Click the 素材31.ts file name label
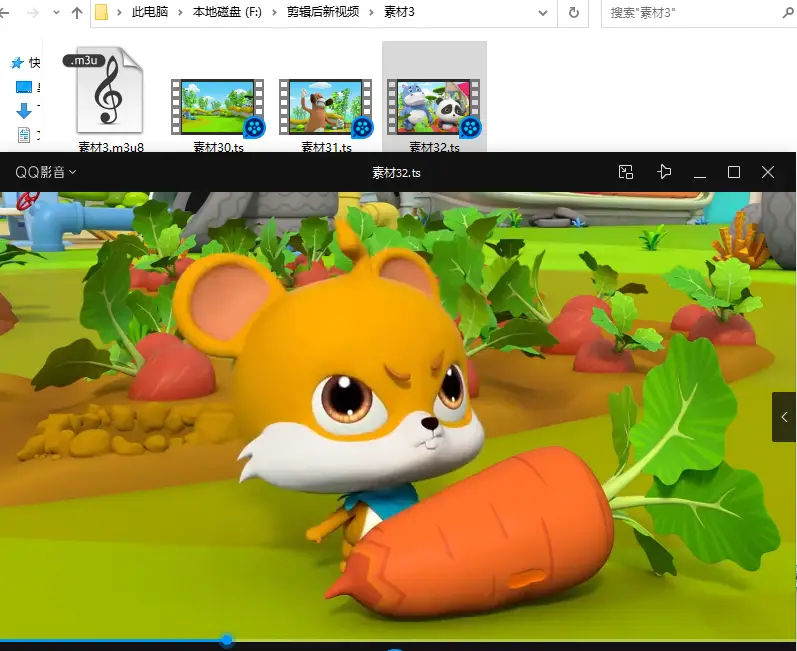This screenshot has height=651, width=797. coord(326,147)
